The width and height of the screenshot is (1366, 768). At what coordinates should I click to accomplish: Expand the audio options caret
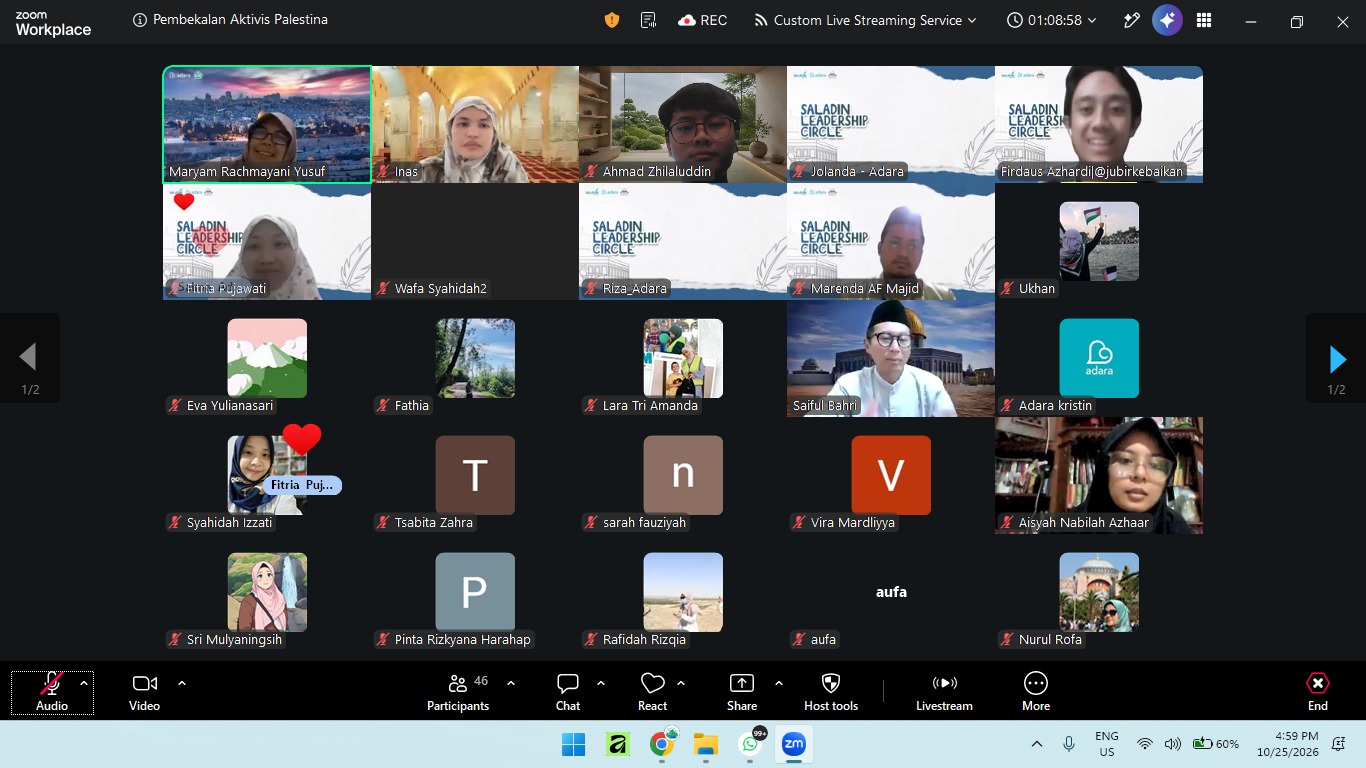(84, 683)
